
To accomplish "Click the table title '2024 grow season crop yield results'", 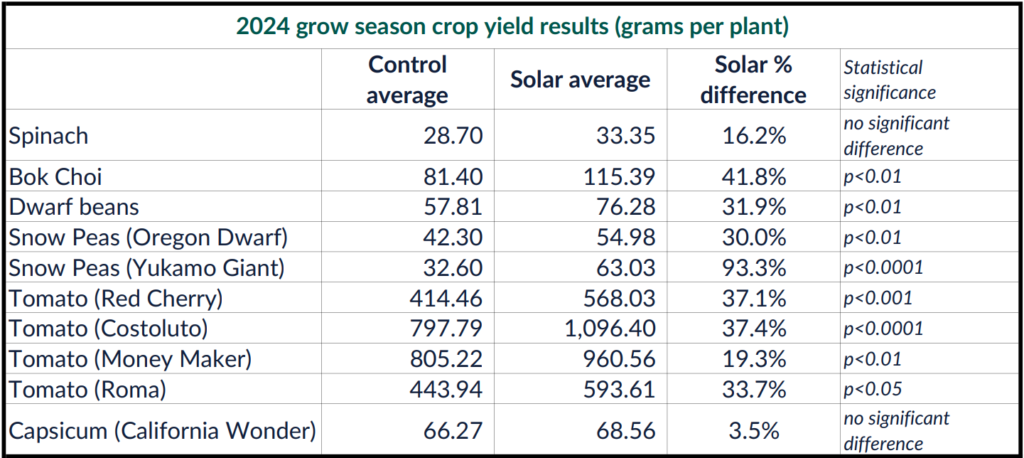I will coord(510,26).
